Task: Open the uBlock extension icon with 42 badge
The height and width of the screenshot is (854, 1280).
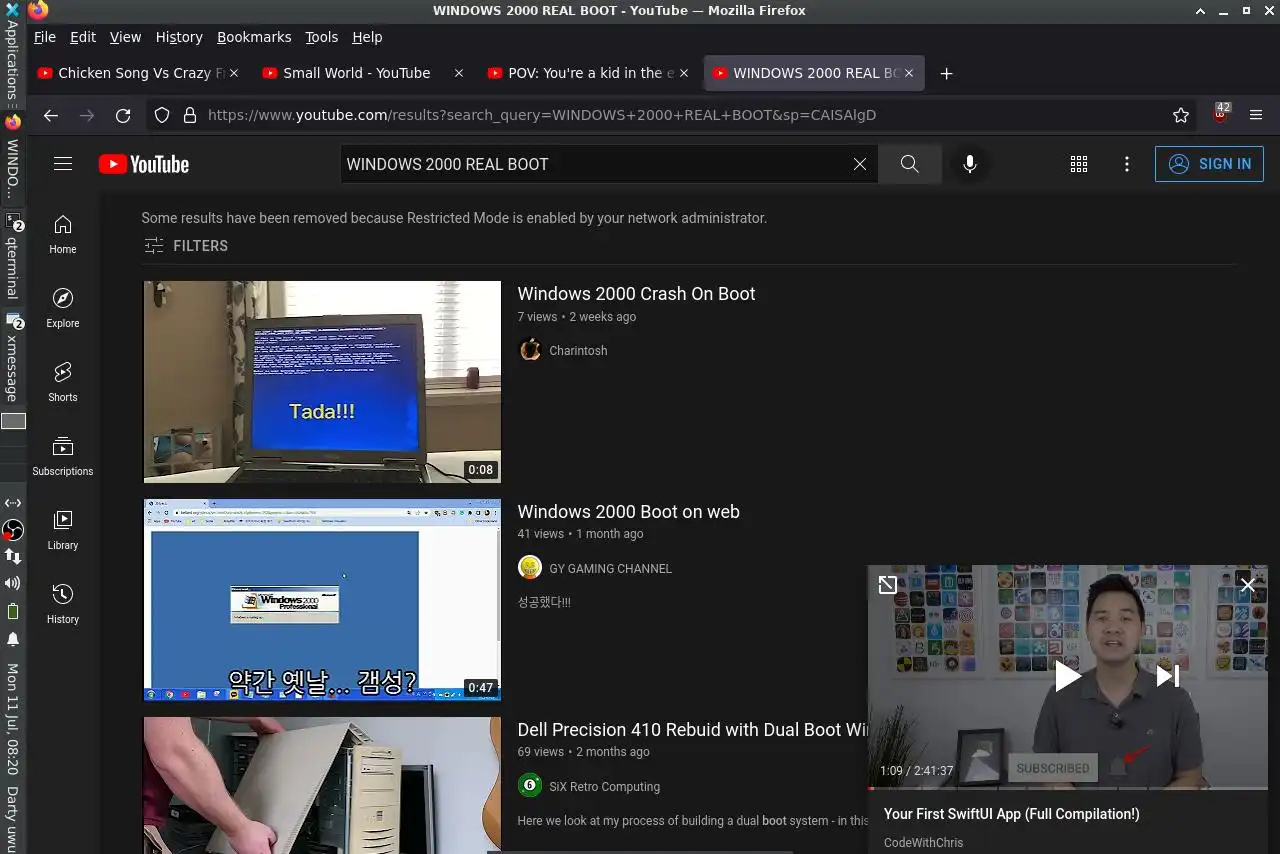Action: (x=1220, y=113)
